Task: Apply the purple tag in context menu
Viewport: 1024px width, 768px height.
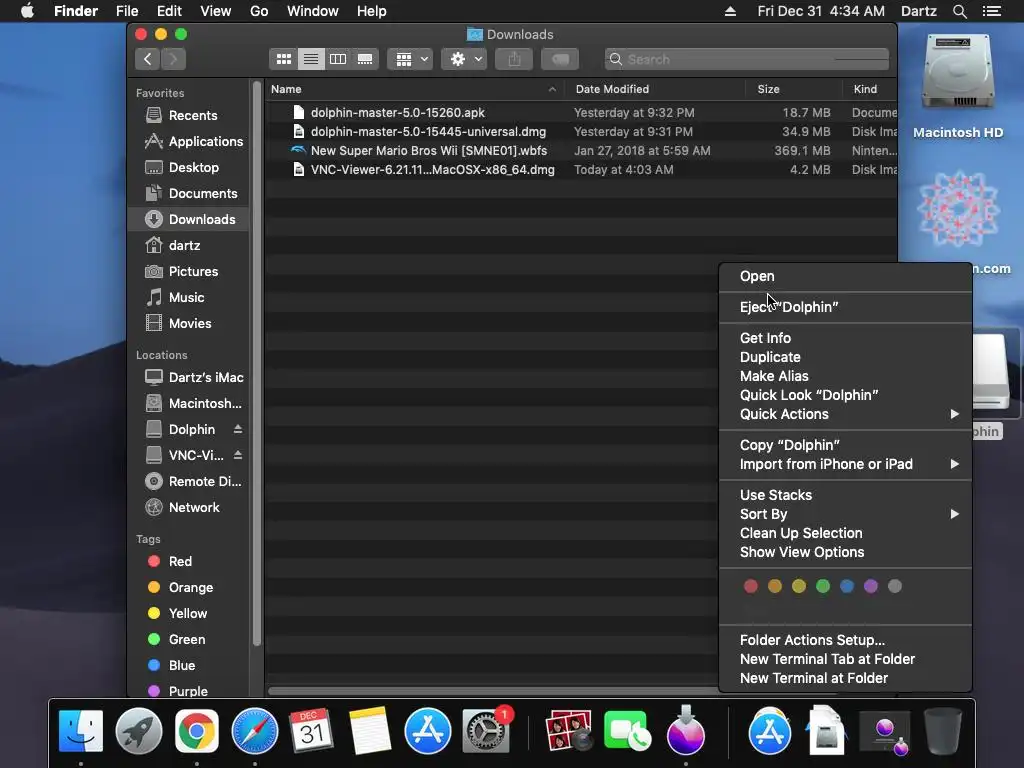Action: point(871,586)
